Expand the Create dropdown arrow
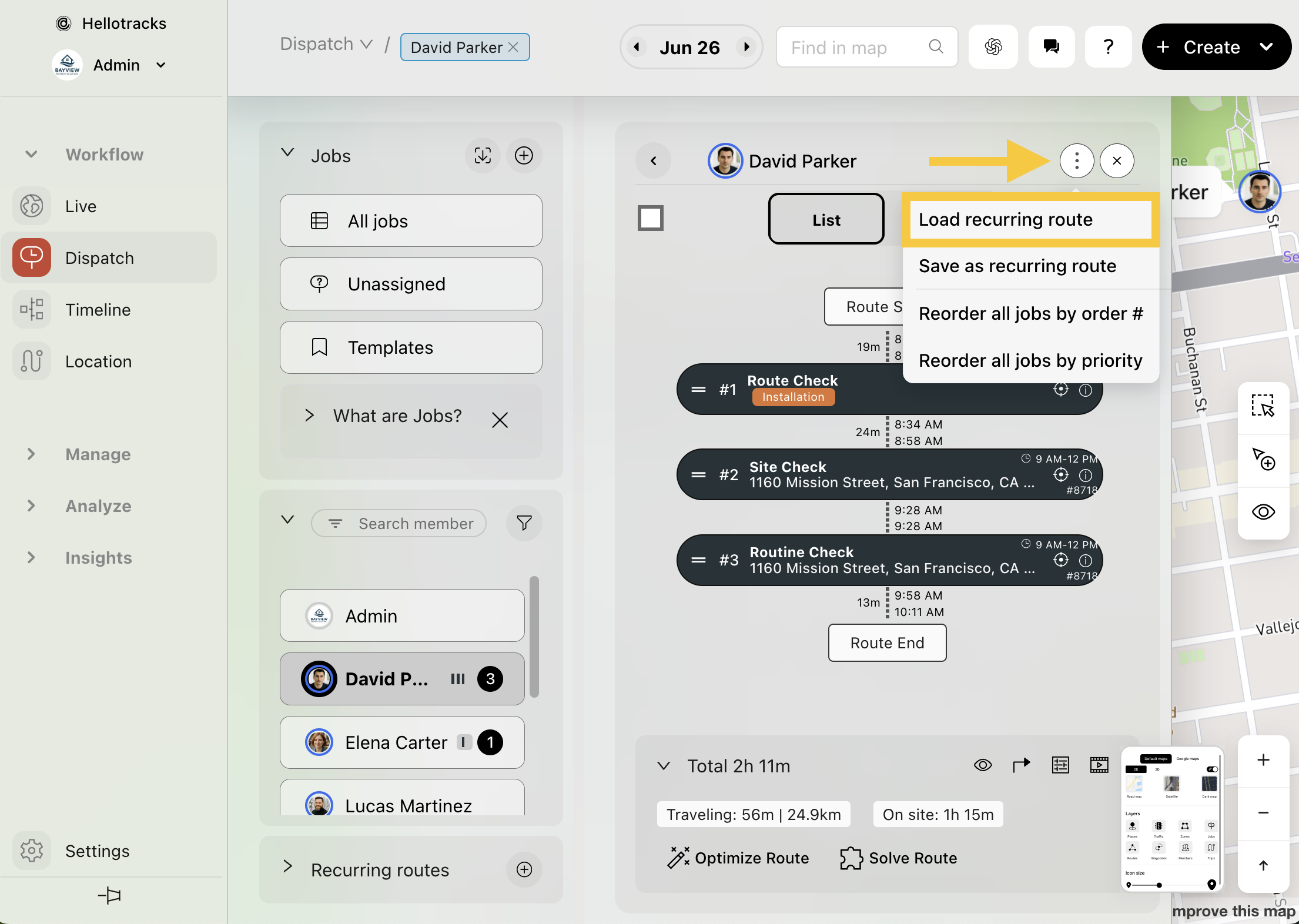This screenshot has height=924, width=1299. [1266, 47]
